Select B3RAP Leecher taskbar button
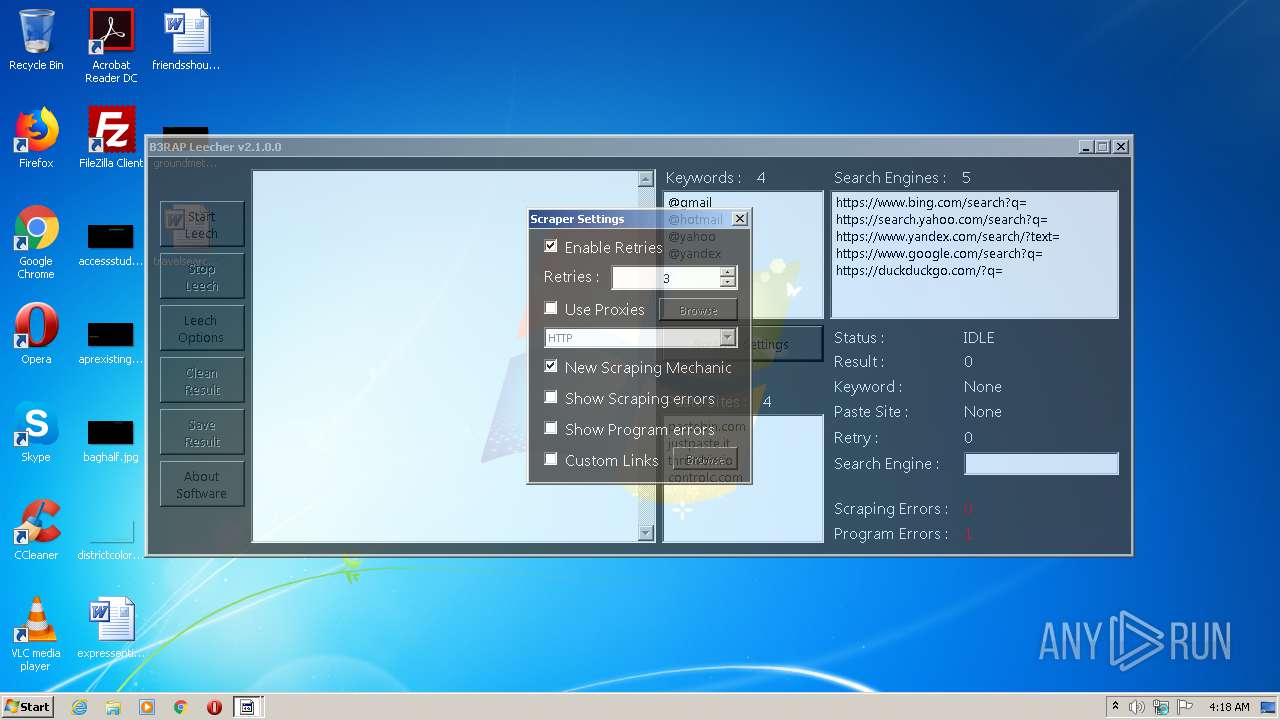 click(247, 707)
